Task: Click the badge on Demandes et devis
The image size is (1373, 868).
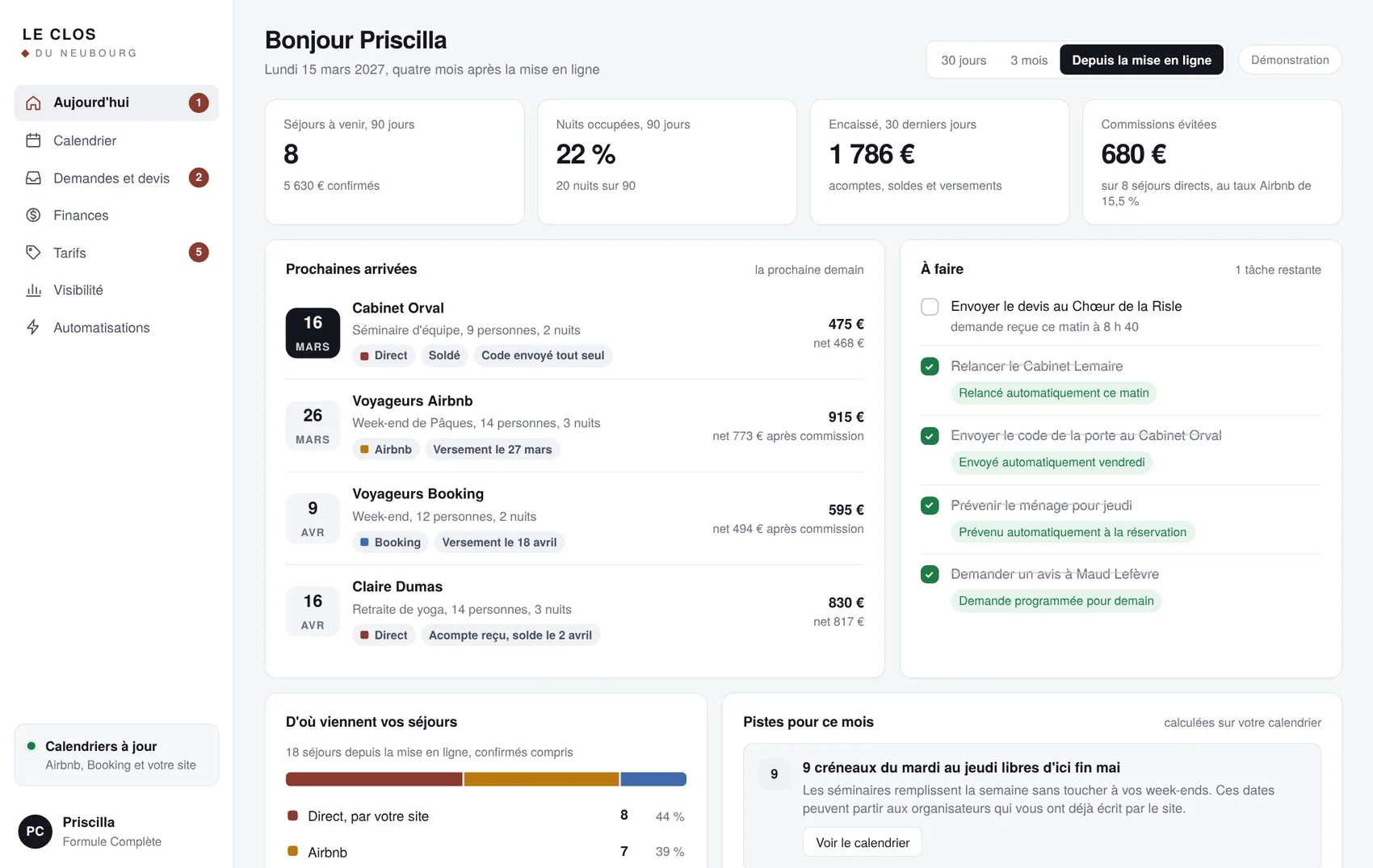Action: (x=199, y=178)
